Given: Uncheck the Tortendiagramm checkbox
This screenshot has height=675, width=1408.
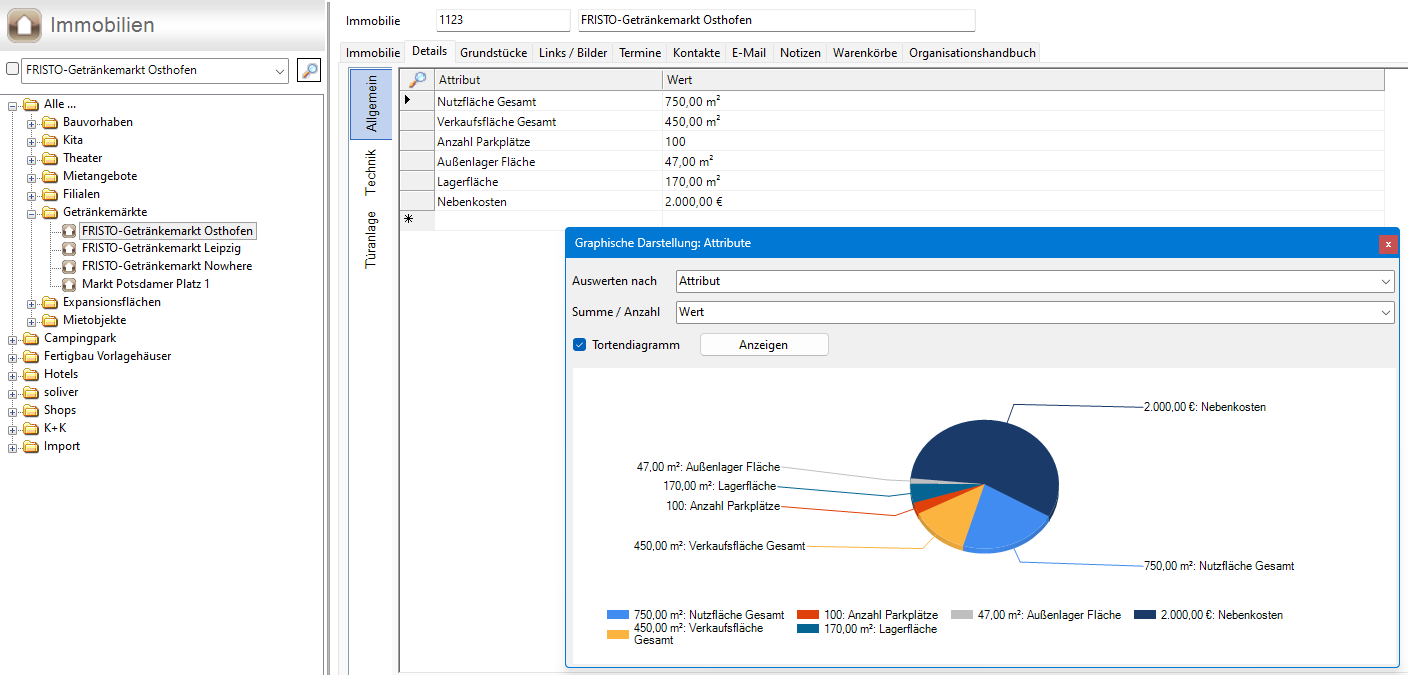Looking at the screenshot, I should coord(579,345).
